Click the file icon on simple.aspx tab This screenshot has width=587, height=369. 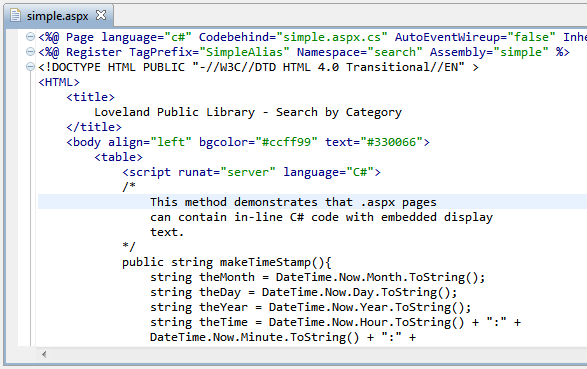click(15, 16)
